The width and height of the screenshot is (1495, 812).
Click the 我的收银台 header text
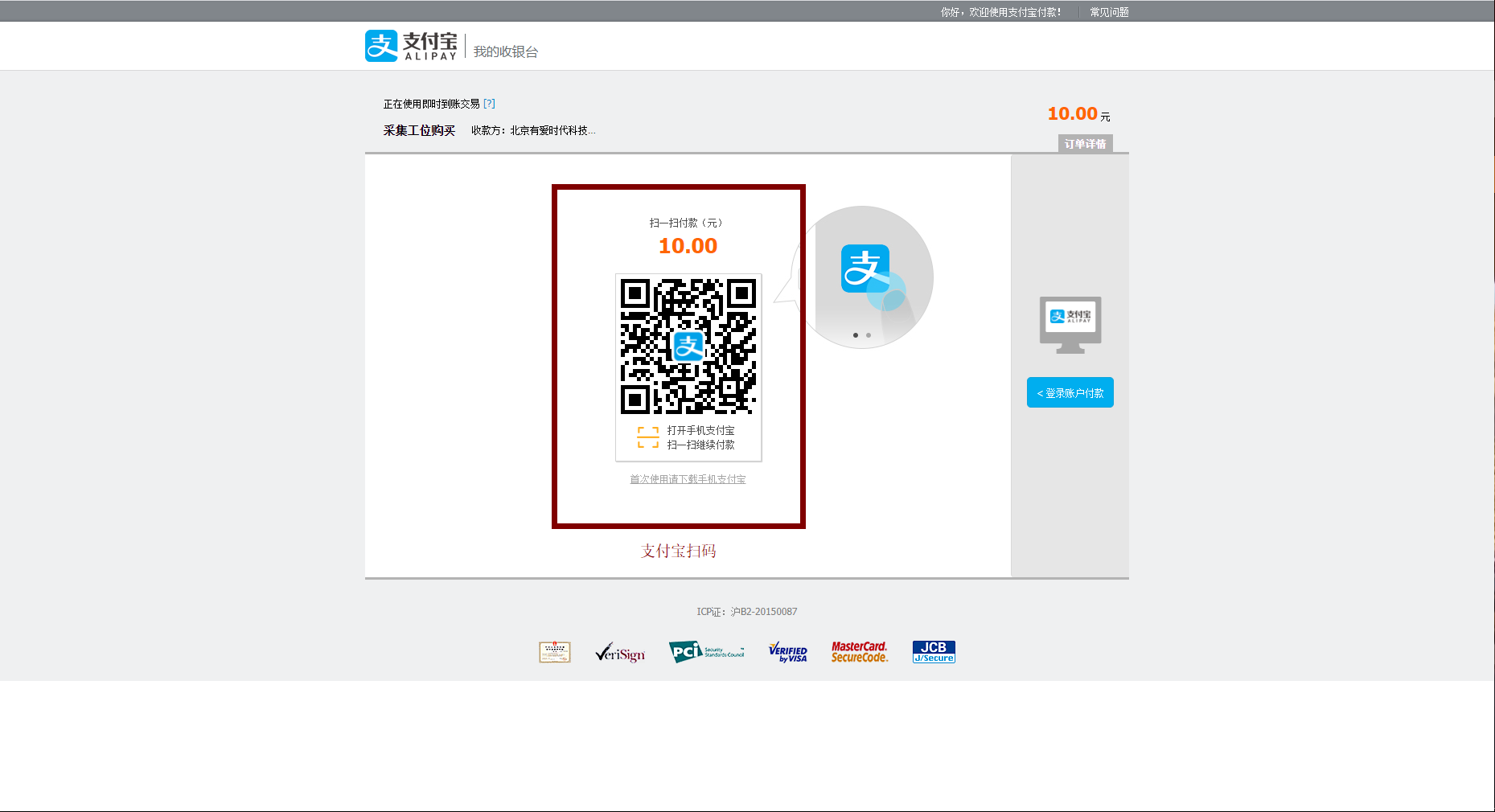pyautogui.click(x=506, y=51)
